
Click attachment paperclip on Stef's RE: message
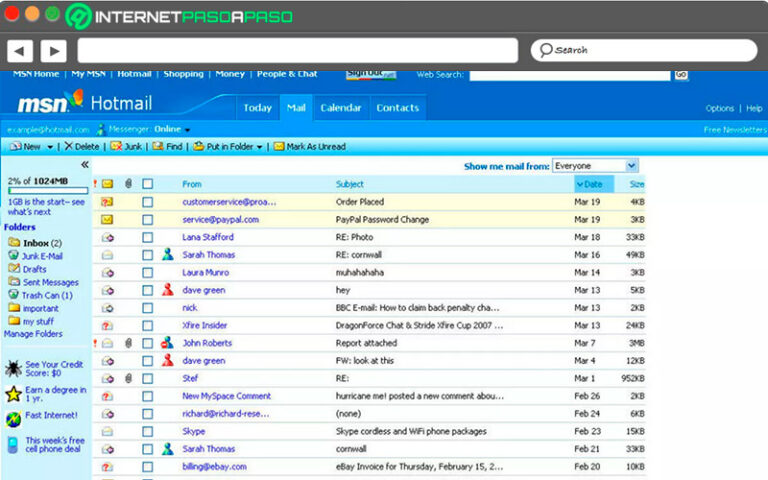[x=128, y=378]
